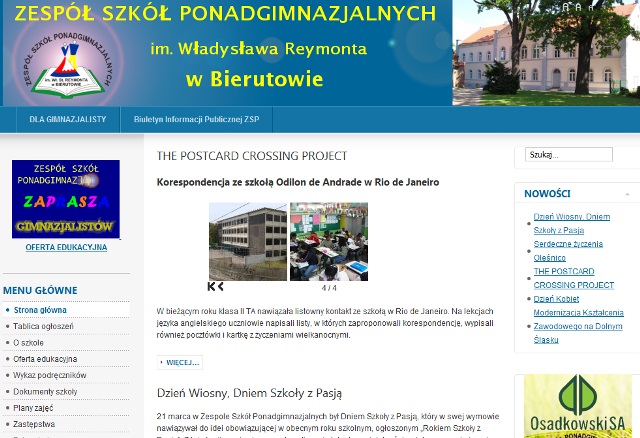Click the OsadkowskiSA sponsor banner
Viewport: 640px width, 438px height.
coord(578,406)
